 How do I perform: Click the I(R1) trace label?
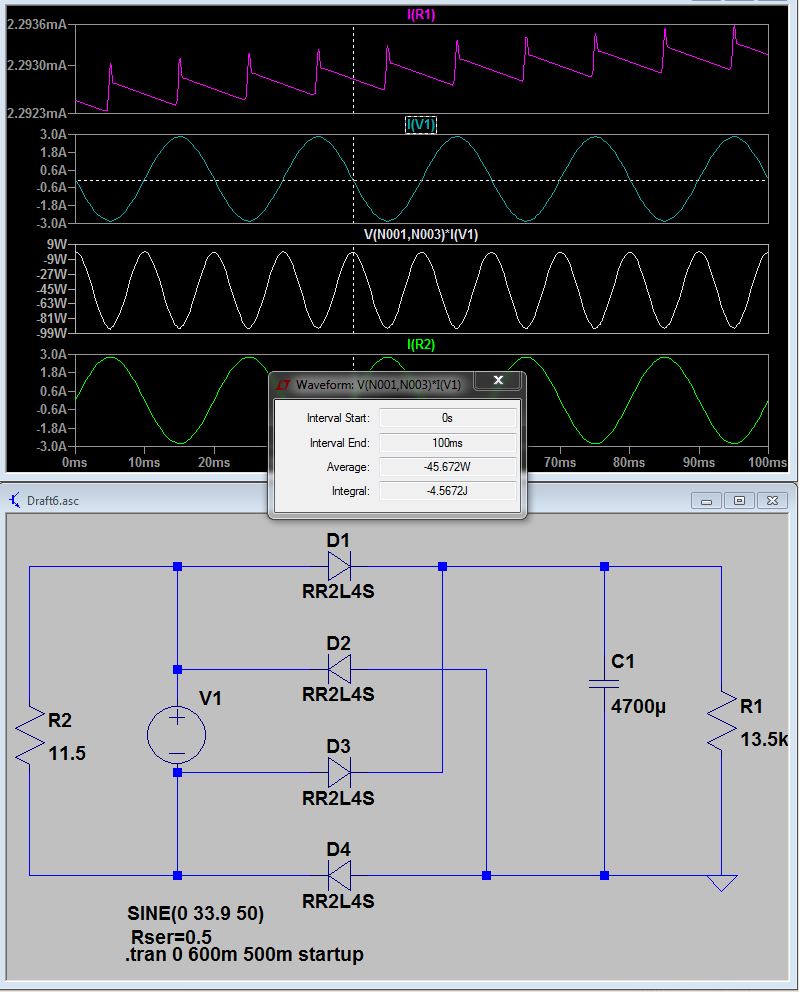tap(421, 14)
